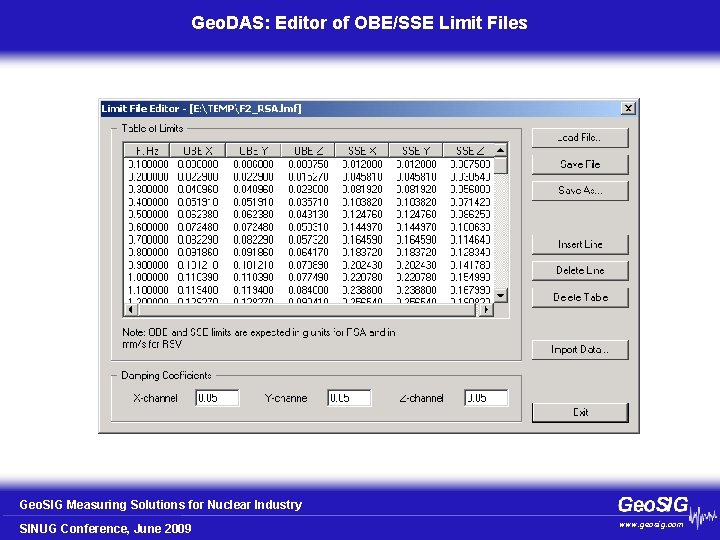
Task: Select the 0.700000 frequency cell
Action: pos(148,240)
